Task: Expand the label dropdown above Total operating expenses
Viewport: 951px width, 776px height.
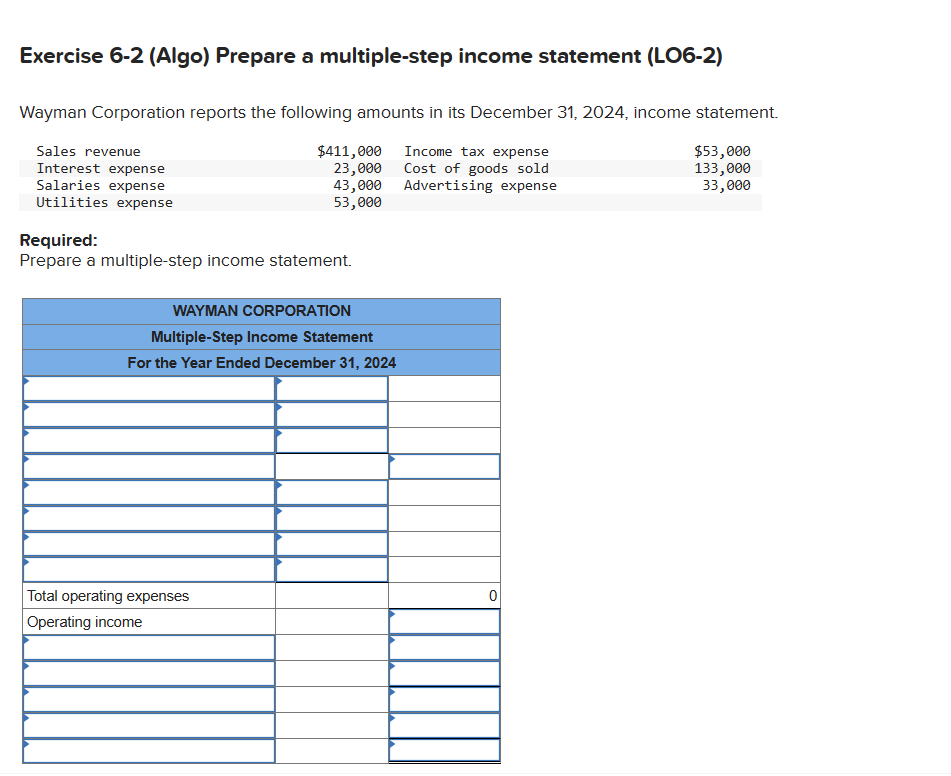Action: pyautogui.click(x=148, y=569)
